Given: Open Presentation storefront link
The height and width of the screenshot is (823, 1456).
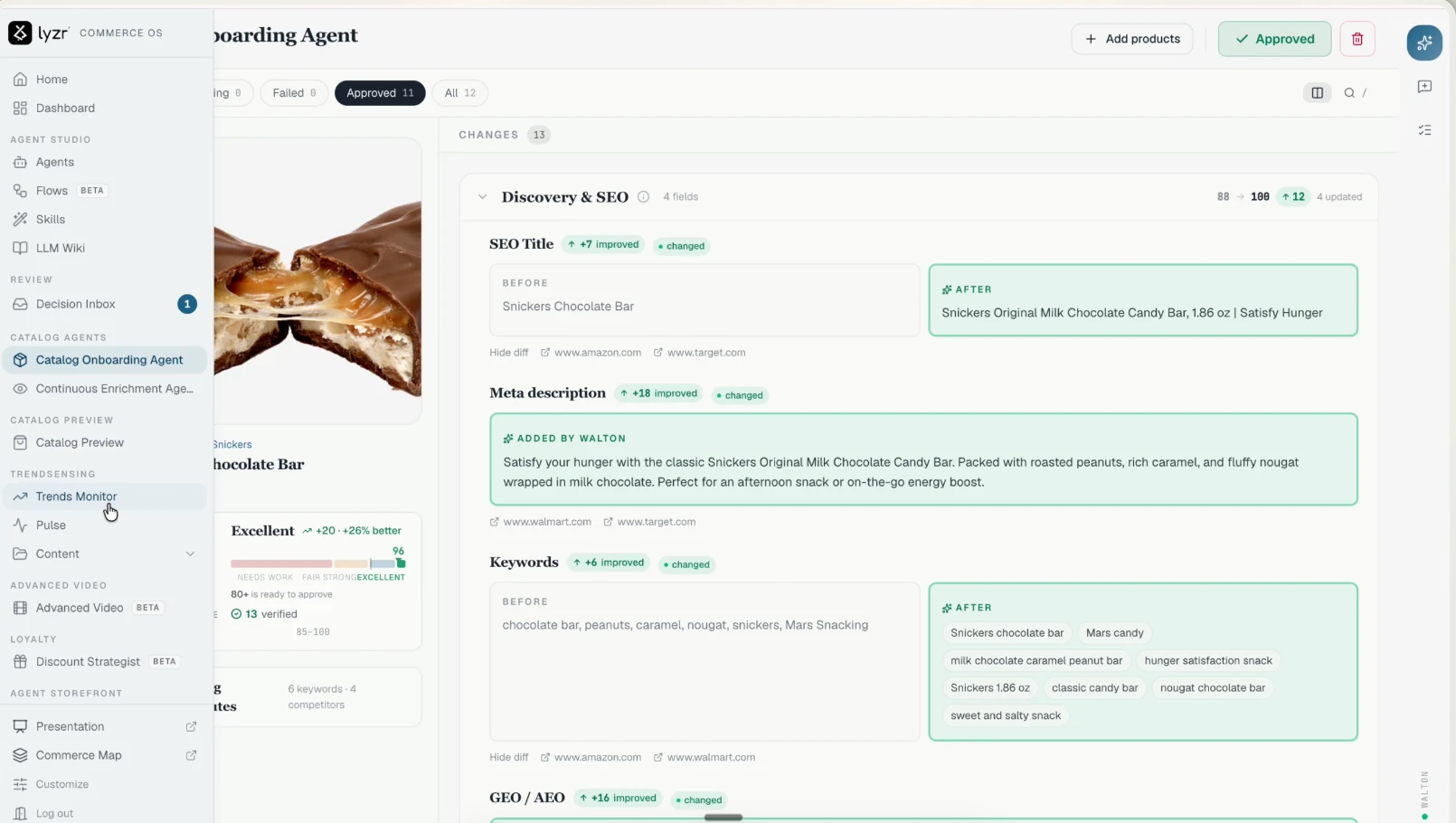Looking at the screenshot, I should click(104, 727).
